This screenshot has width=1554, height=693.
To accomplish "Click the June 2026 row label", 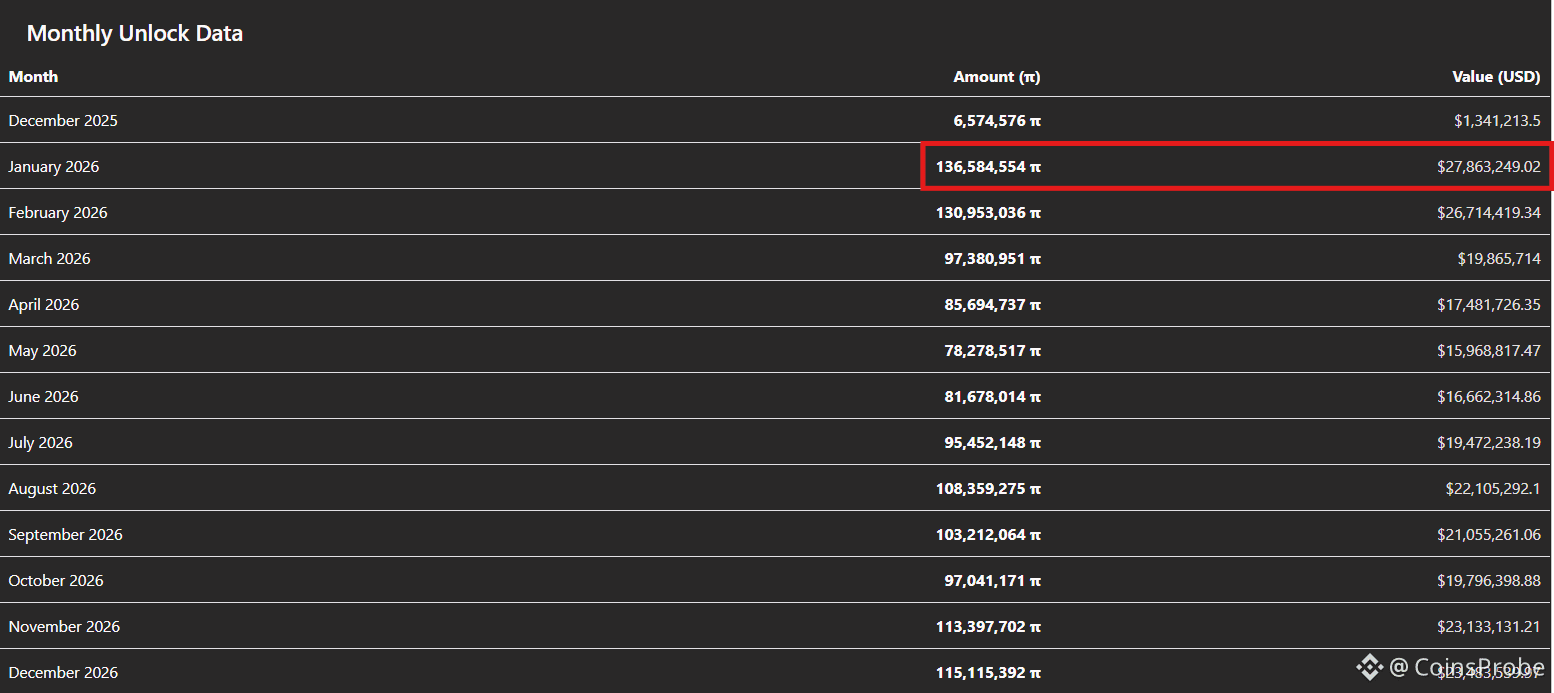I will point(43,397).
